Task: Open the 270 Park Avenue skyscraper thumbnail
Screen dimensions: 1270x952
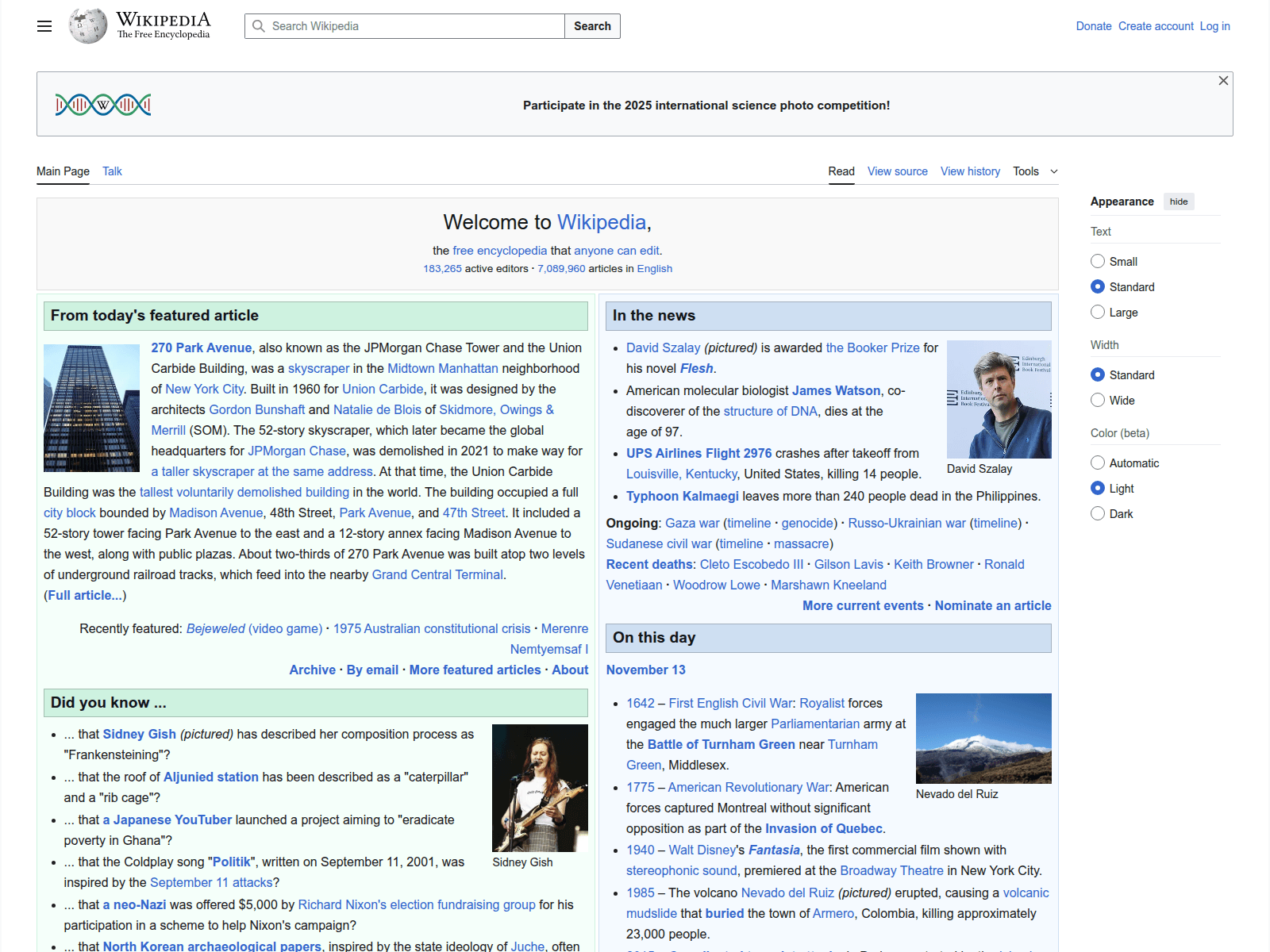Action: [x=91, y=408]
